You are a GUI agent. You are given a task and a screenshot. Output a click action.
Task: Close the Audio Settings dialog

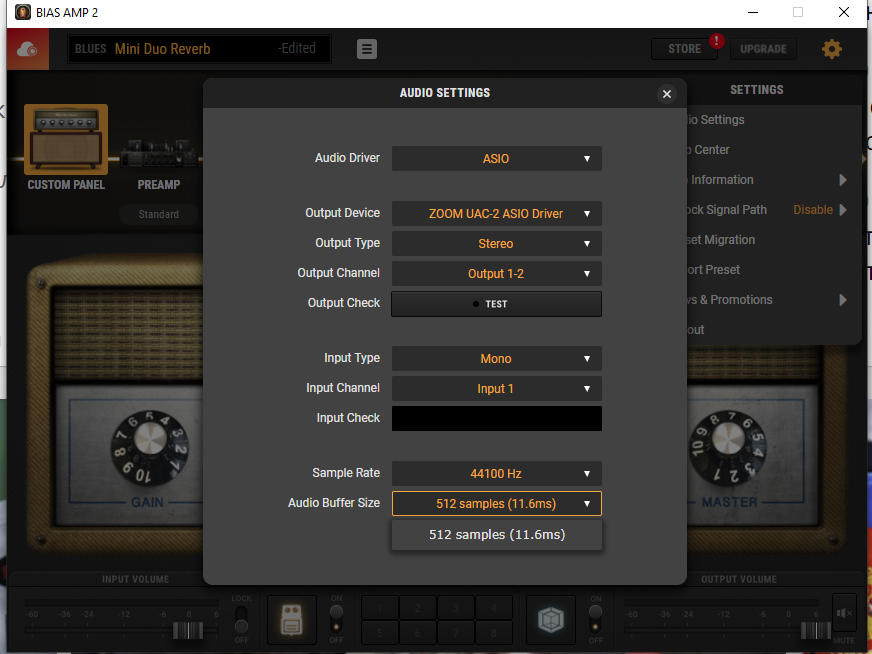tap(667, 94)
